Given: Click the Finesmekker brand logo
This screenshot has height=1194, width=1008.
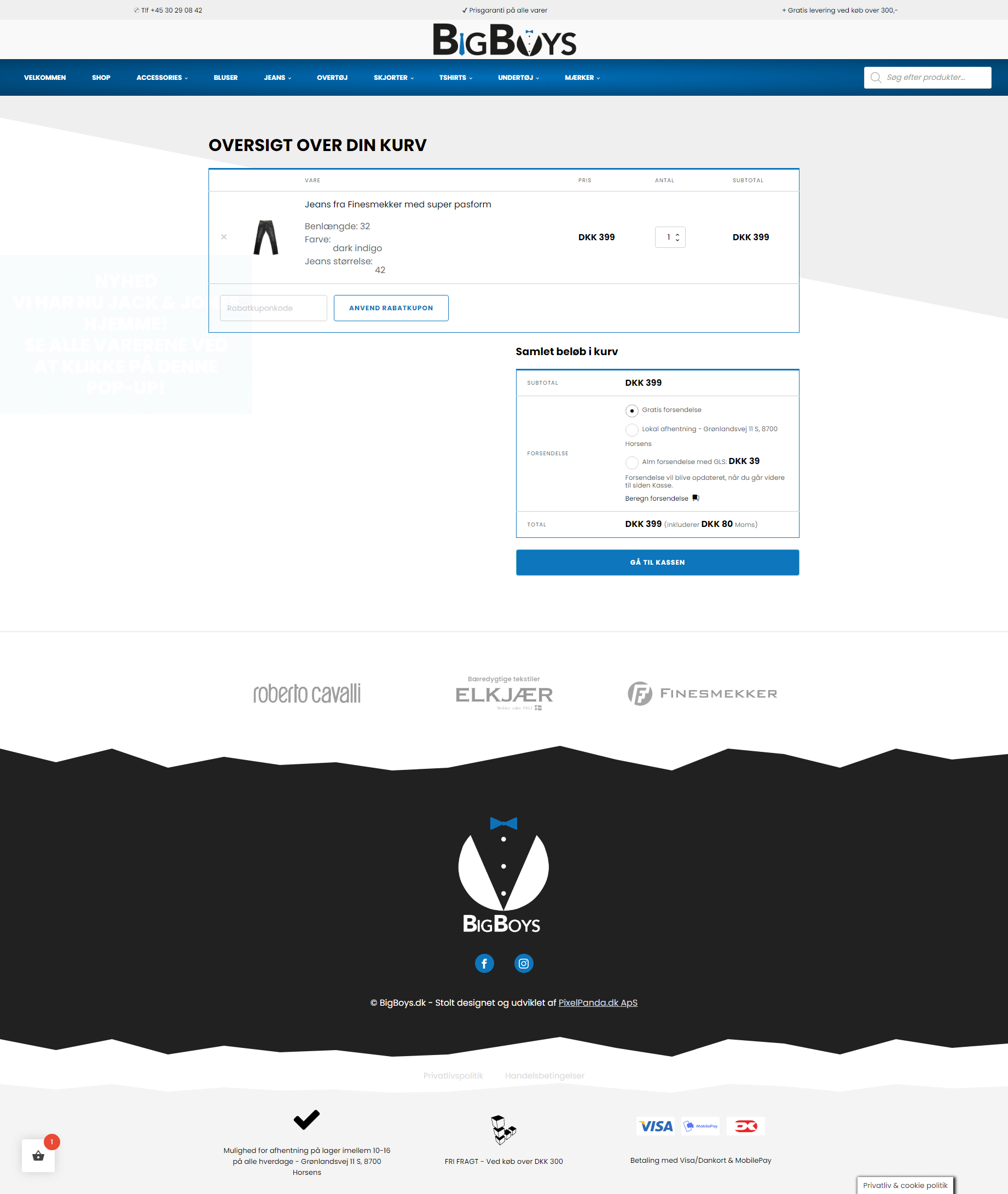Looking at the screenshot, I should pyautogui.click(x=702, y=693).
